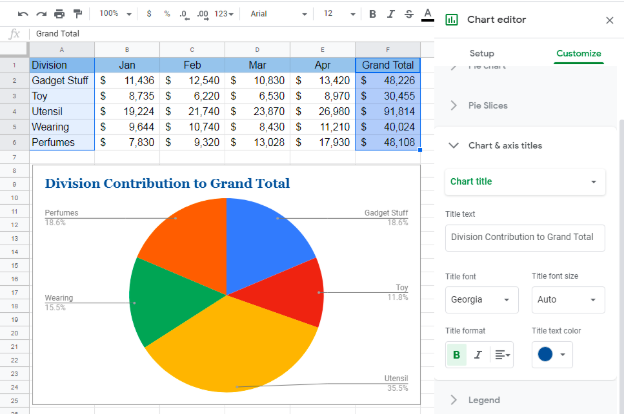
Task: Format as percent
Action: 167,14
